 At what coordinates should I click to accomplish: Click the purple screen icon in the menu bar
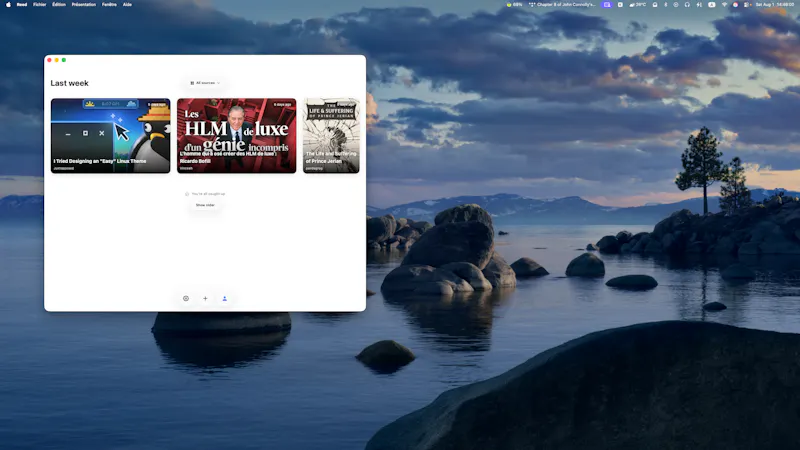(x=607, y=5)
